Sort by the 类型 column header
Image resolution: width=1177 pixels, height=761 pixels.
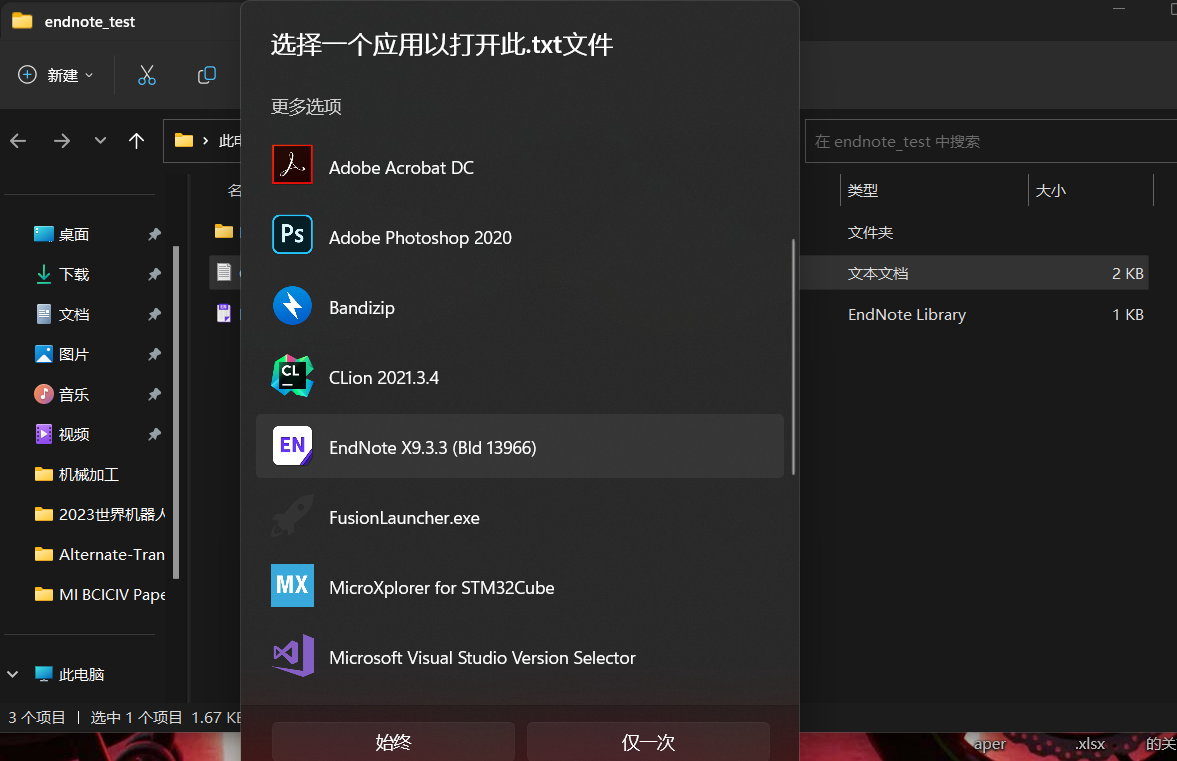pos(862,190)
